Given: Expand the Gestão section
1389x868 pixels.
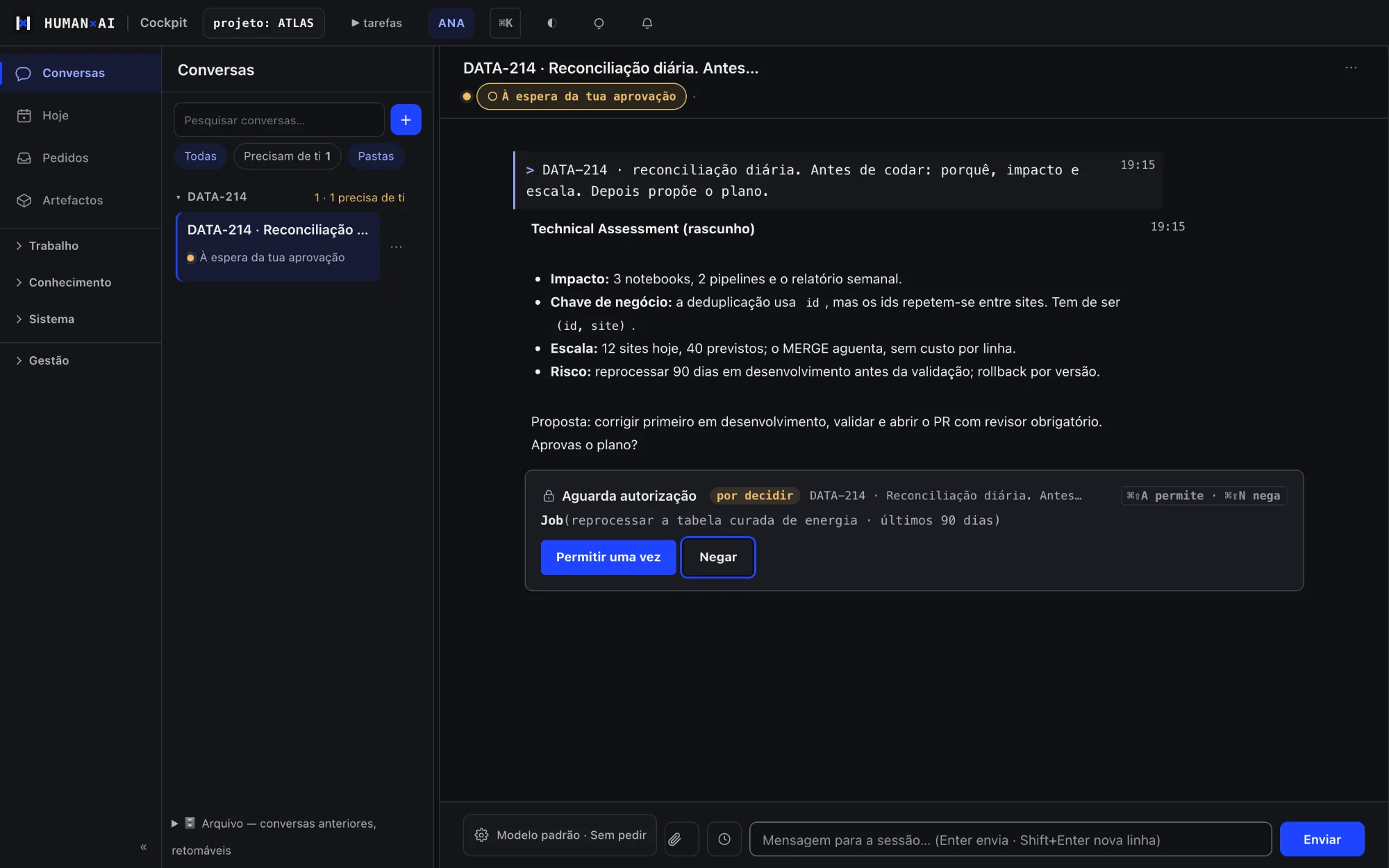Looking at the screenshot, I should (81, 360).
